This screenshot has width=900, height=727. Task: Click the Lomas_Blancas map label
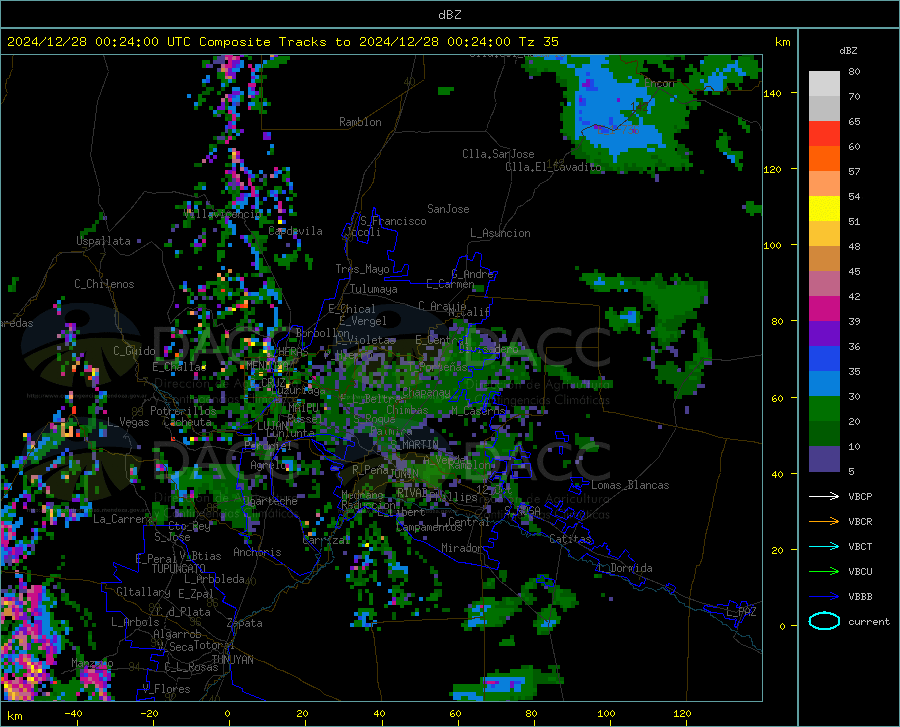pyautogui.click(x=630, y=485)
